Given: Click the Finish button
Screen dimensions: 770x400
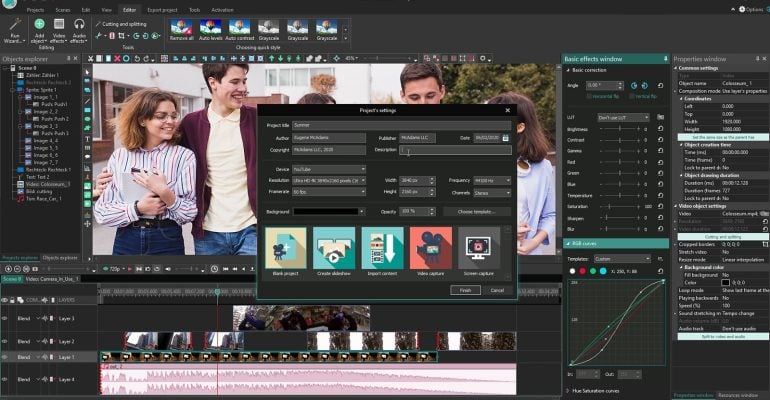Looking at the screenshot, I should 465,290.
